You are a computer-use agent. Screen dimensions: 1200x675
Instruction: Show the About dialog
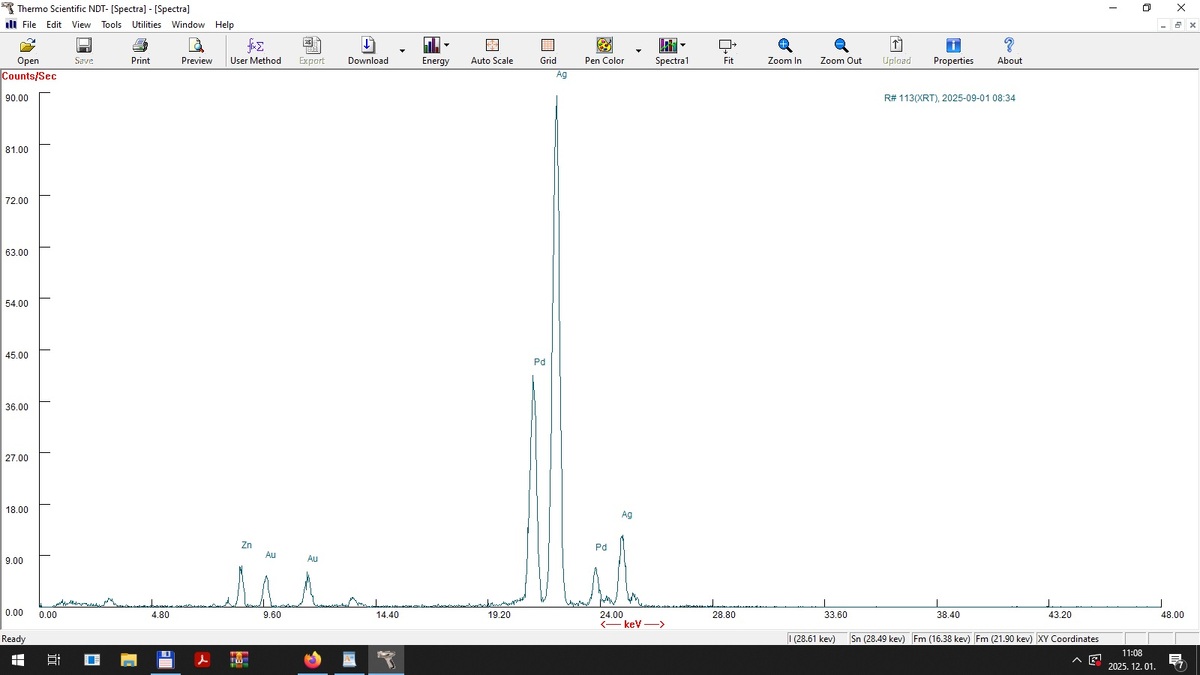pos(1009,51)
